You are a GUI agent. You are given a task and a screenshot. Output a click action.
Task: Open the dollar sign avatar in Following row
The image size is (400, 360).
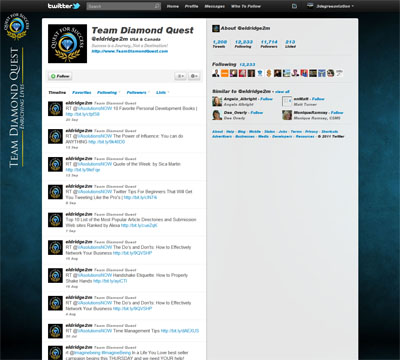pos(269,73)
